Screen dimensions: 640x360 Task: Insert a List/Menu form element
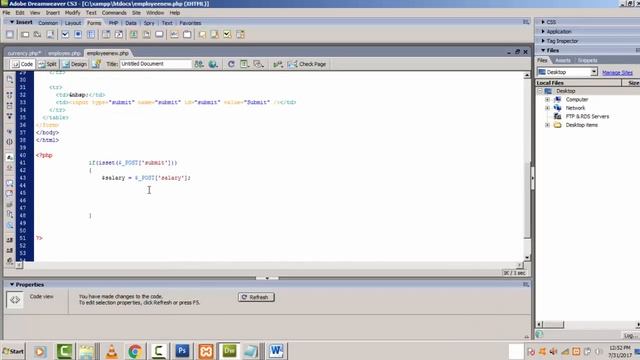pos(106,35)
